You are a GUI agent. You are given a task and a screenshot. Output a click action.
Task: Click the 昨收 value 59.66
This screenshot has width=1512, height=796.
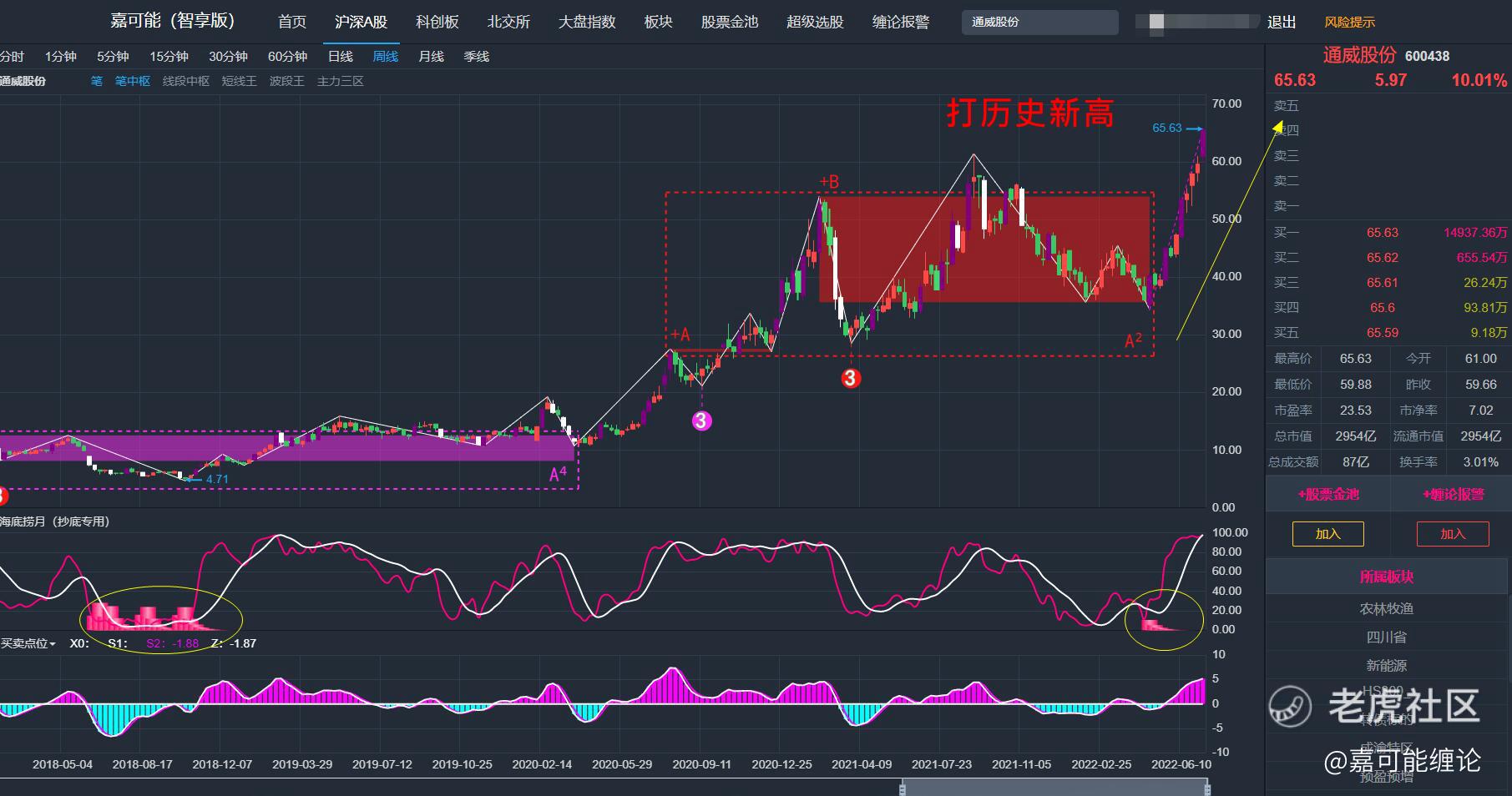click(1481, 385)
